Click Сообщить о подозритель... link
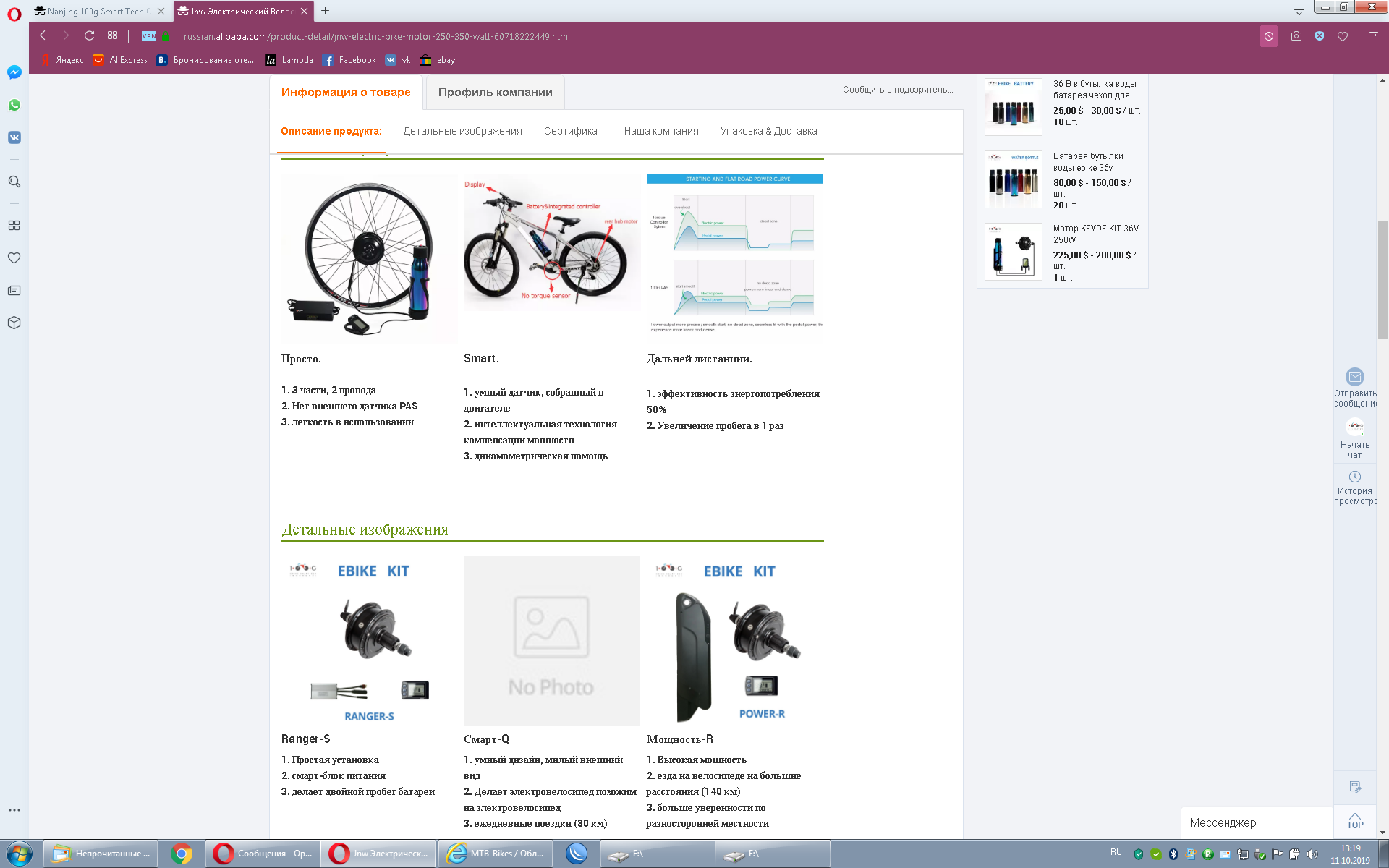 (898, 90)
